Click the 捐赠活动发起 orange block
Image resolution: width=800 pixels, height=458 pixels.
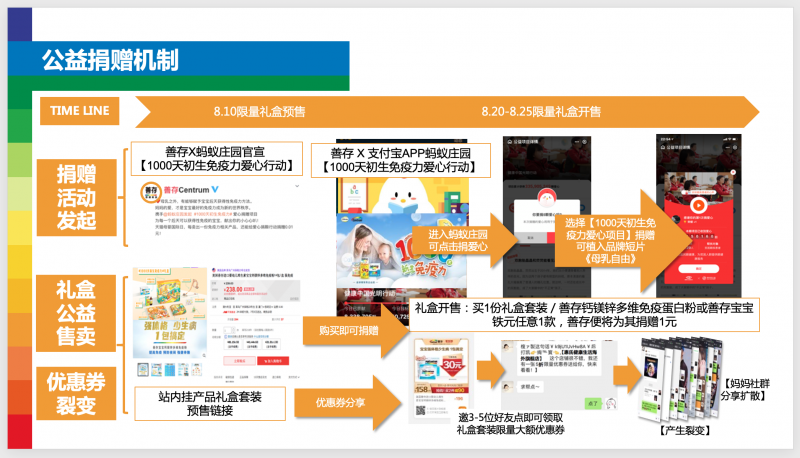tap(77, 197)
